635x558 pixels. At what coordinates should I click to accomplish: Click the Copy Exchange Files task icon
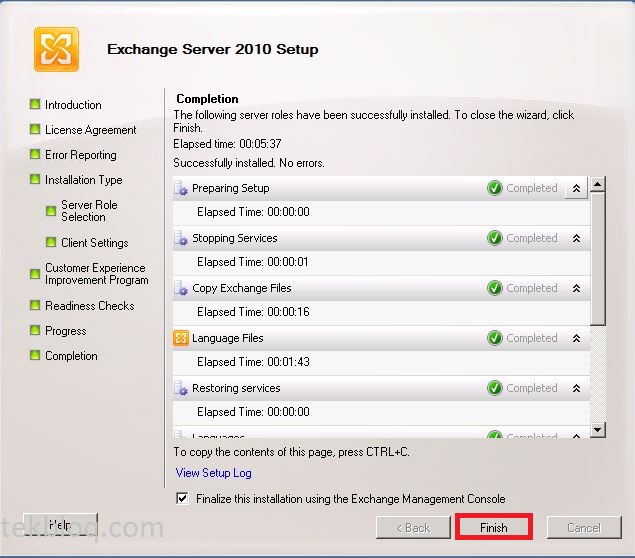coord(181,288)
